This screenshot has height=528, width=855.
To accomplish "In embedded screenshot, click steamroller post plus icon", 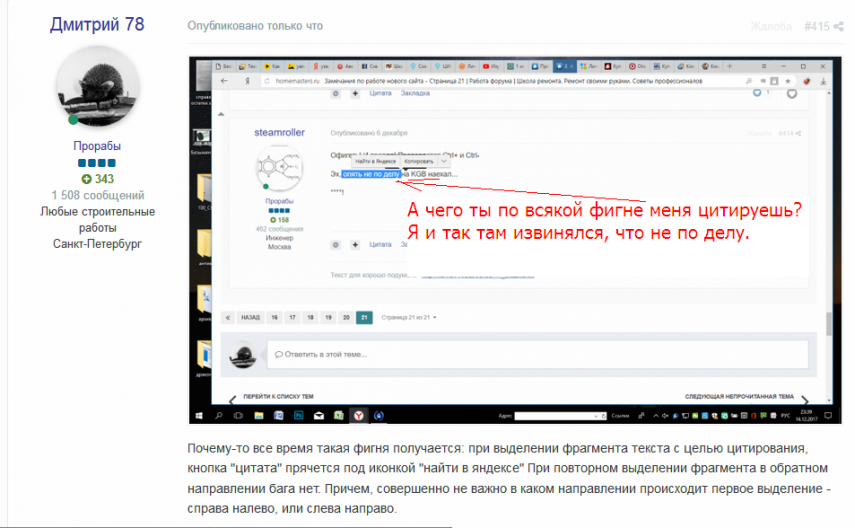I will [x=355, y=245].
